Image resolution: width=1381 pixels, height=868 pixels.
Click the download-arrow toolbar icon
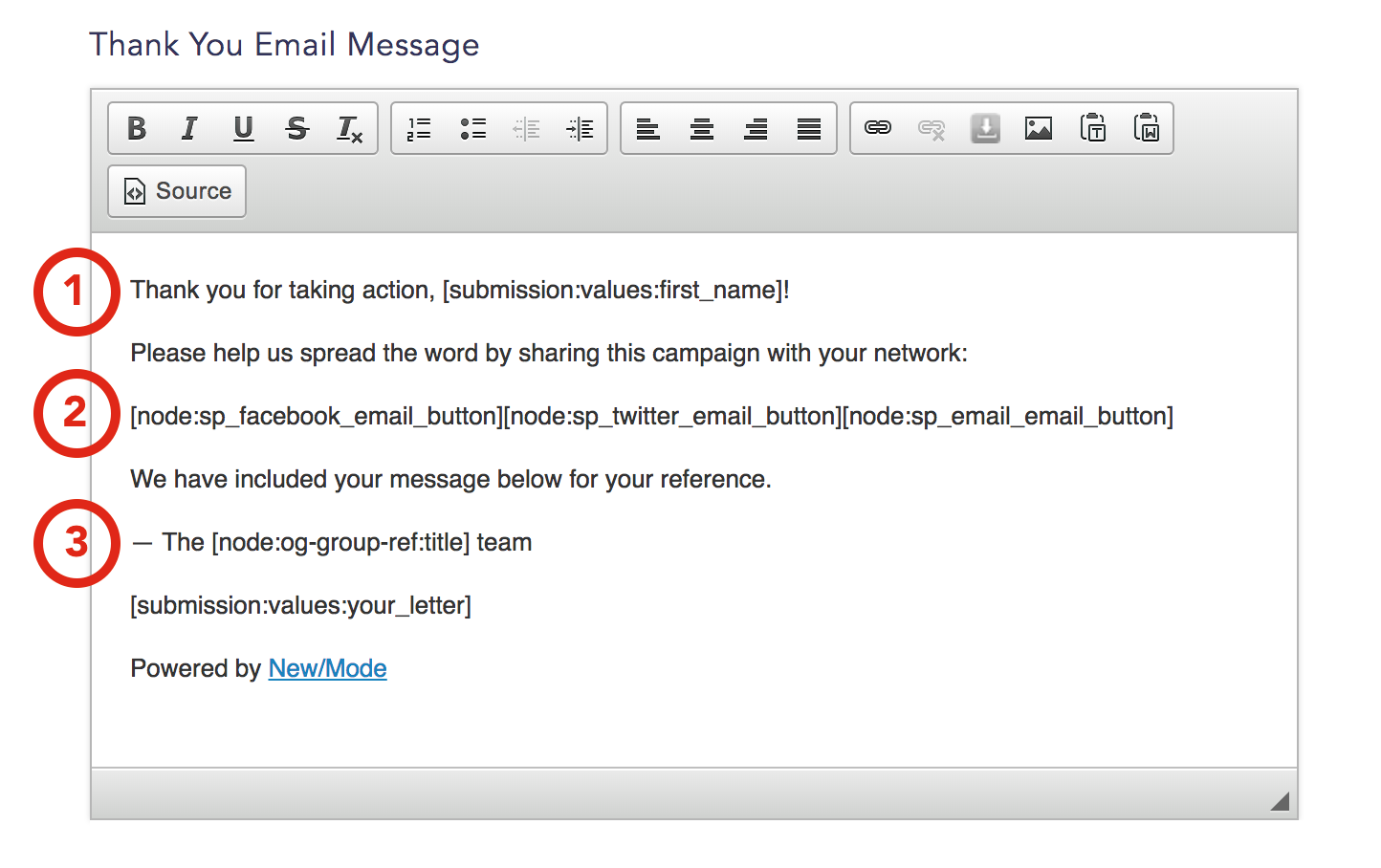(x=985, y=128)
